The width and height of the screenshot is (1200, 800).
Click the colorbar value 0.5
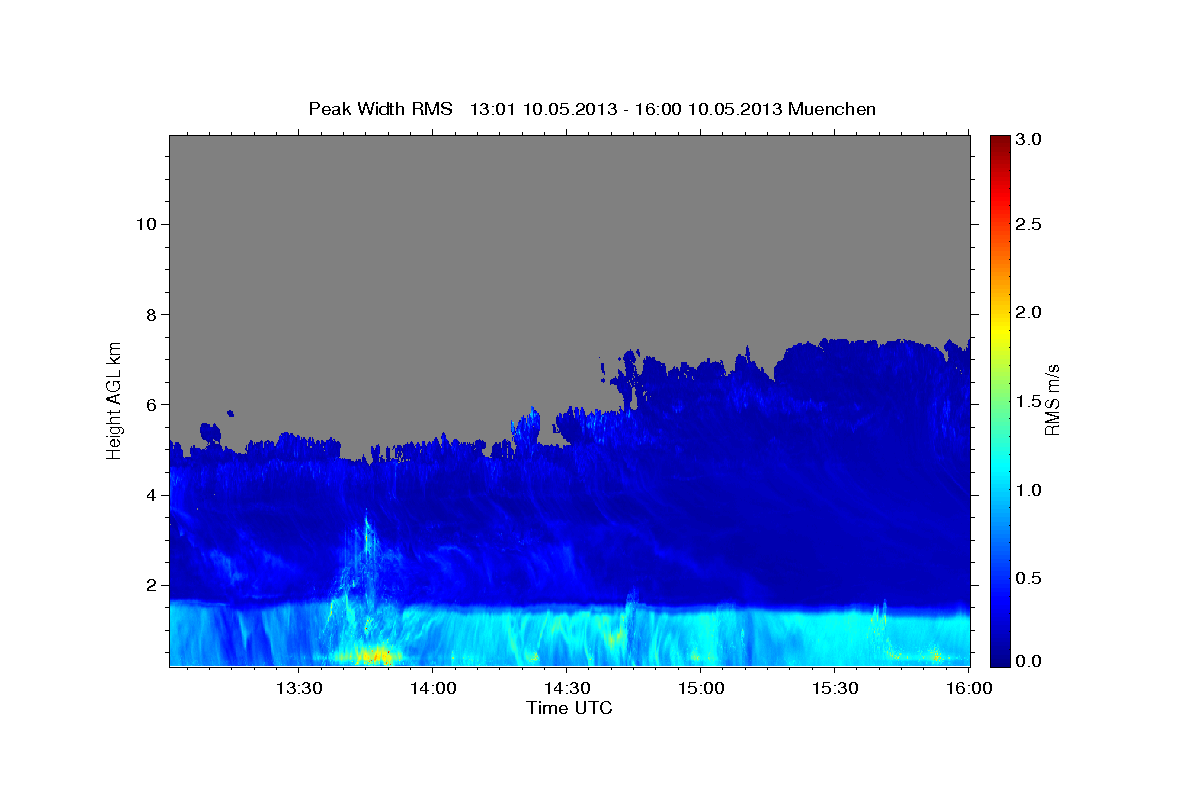pos(1030,577)
